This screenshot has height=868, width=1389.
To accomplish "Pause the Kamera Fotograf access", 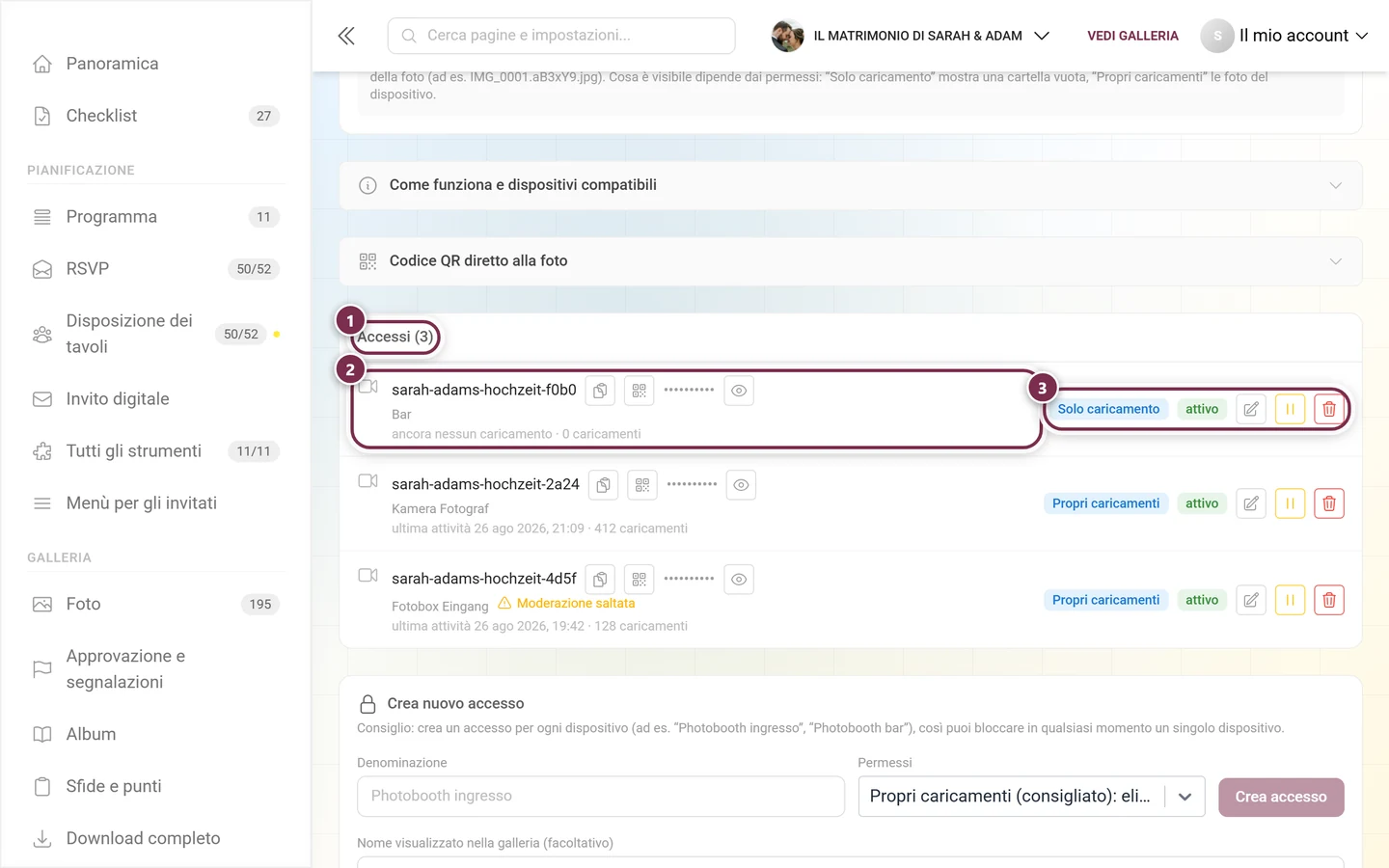I will [x=1290, y=503].
